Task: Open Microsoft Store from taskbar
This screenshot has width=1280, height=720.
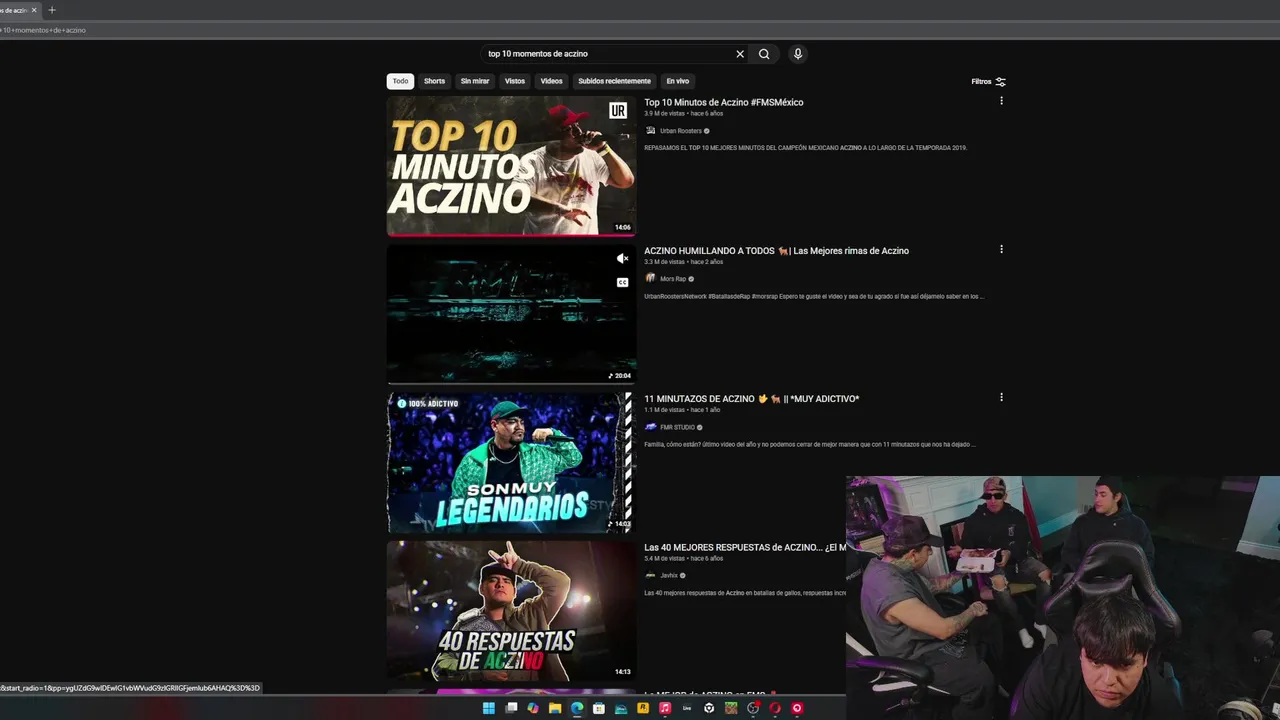Action: [x=599, y=708]
